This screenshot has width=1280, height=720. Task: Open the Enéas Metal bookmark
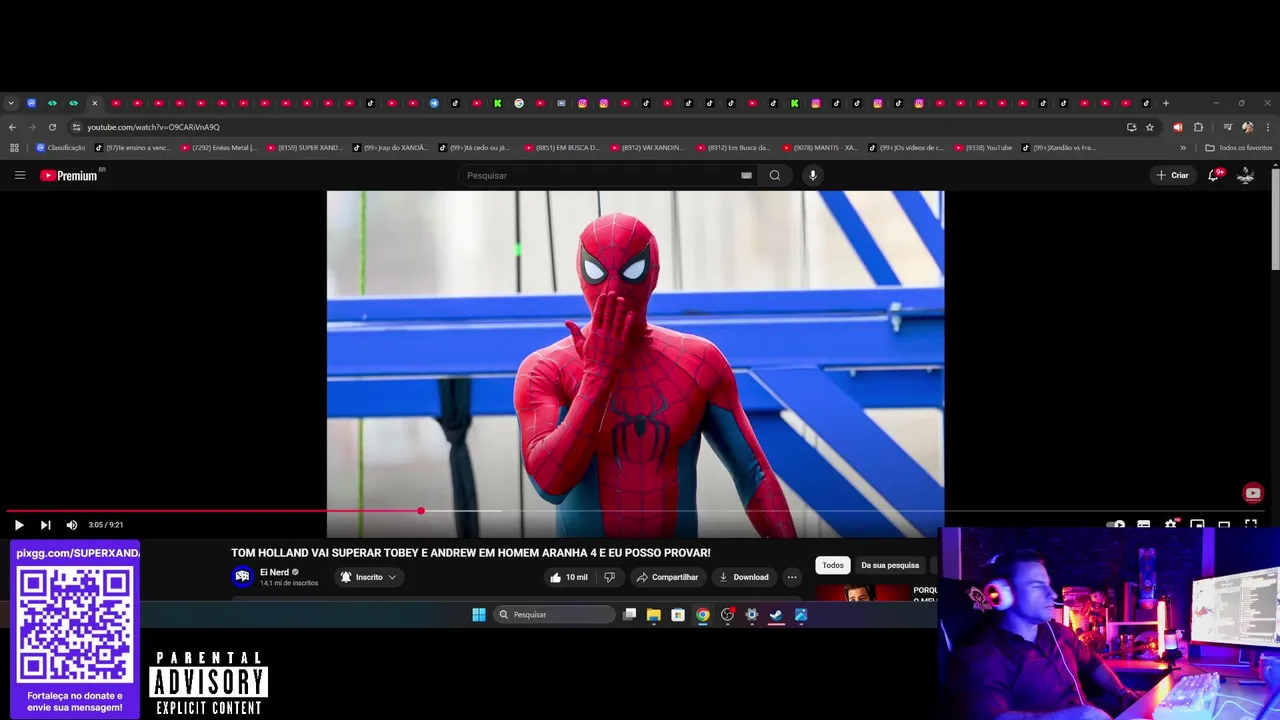click(219, 148)
